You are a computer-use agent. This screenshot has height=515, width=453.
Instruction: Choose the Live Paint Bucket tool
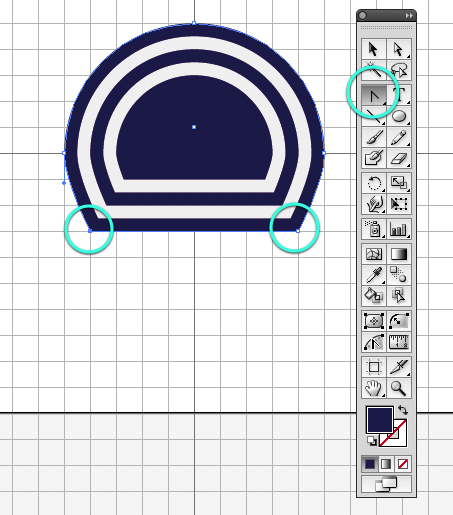point(374,296)
